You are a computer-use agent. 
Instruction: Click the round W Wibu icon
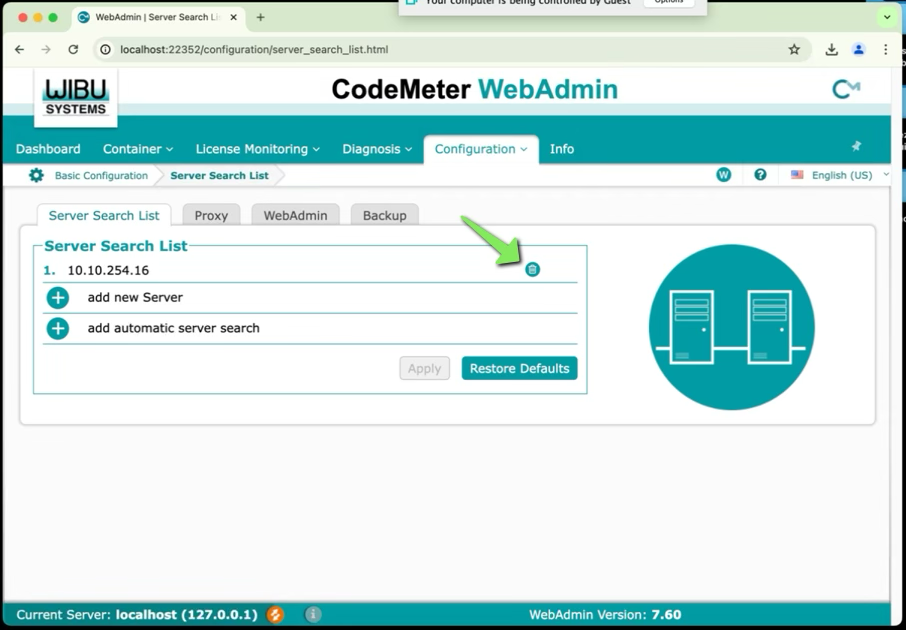723,175
